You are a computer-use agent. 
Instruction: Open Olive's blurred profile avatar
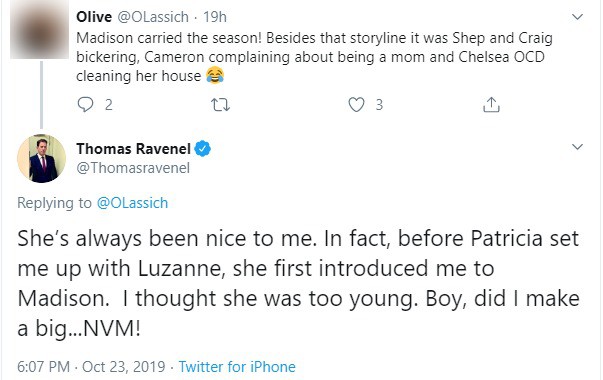[39, 30]
